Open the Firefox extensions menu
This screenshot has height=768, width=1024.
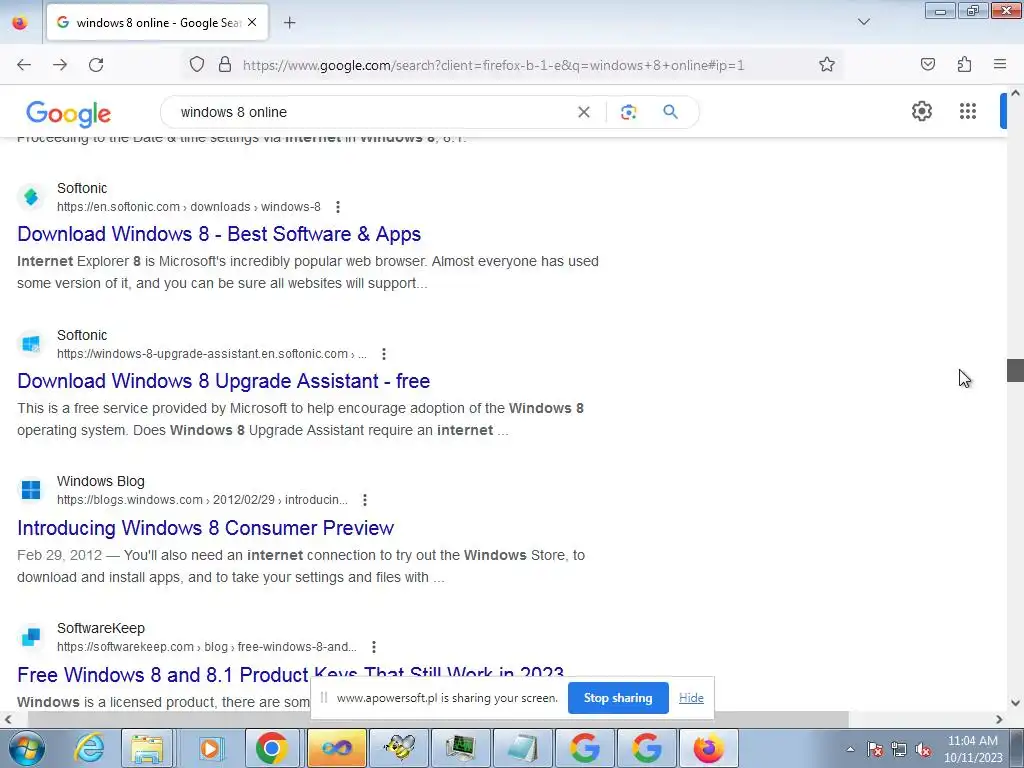(964, 65)
